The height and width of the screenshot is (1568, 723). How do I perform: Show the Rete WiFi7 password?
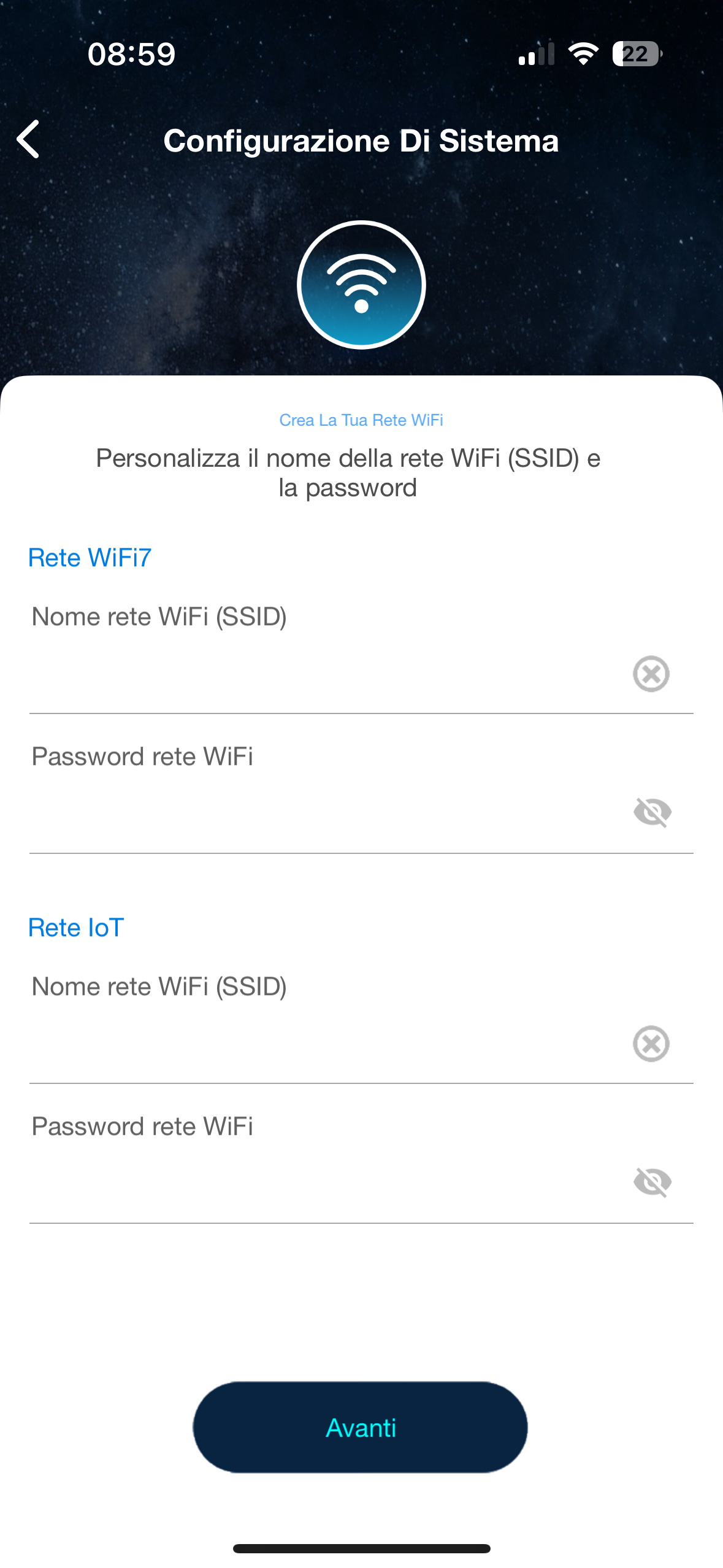(652, 812)
